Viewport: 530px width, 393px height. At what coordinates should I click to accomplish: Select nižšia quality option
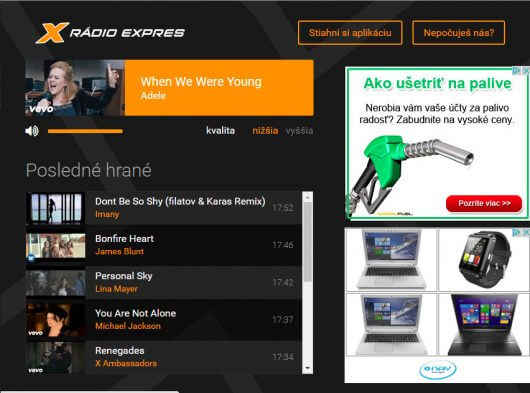pyautogui.click(x=265, y=131)
